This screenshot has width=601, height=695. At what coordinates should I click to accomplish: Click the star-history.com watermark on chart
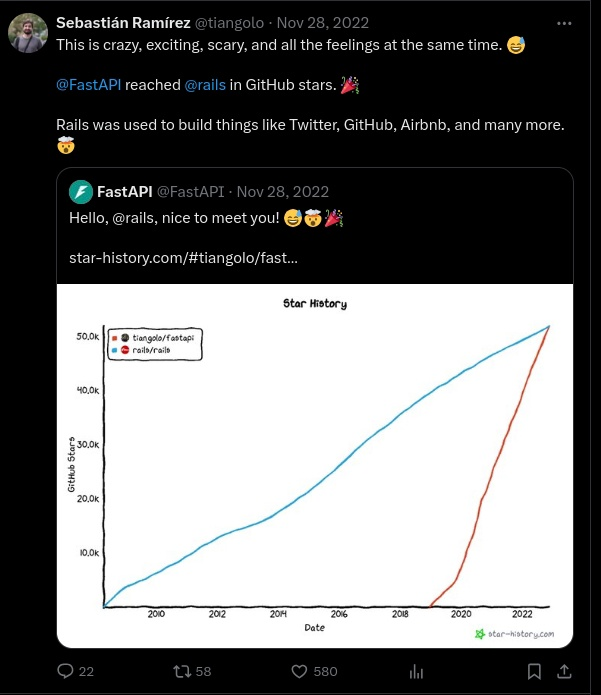[514, 633]
